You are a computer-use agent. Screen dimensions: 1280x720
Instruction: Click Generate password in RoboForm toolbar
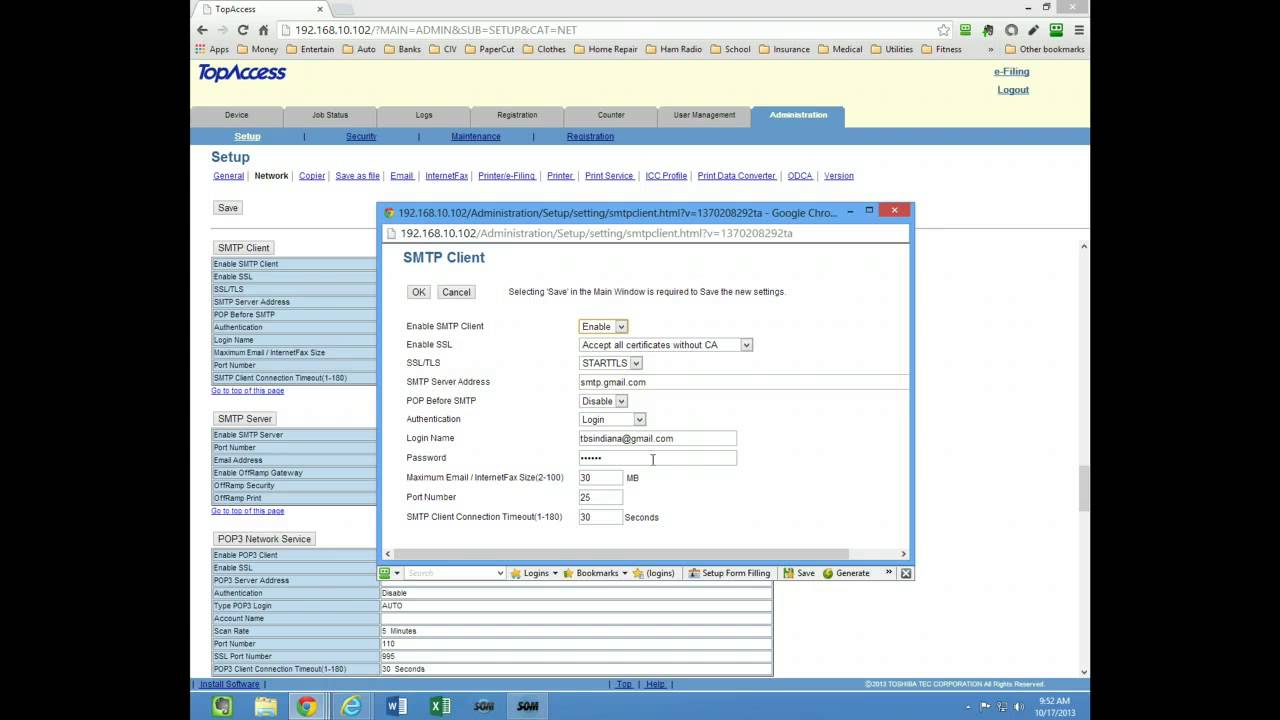(x=846, y=573)
